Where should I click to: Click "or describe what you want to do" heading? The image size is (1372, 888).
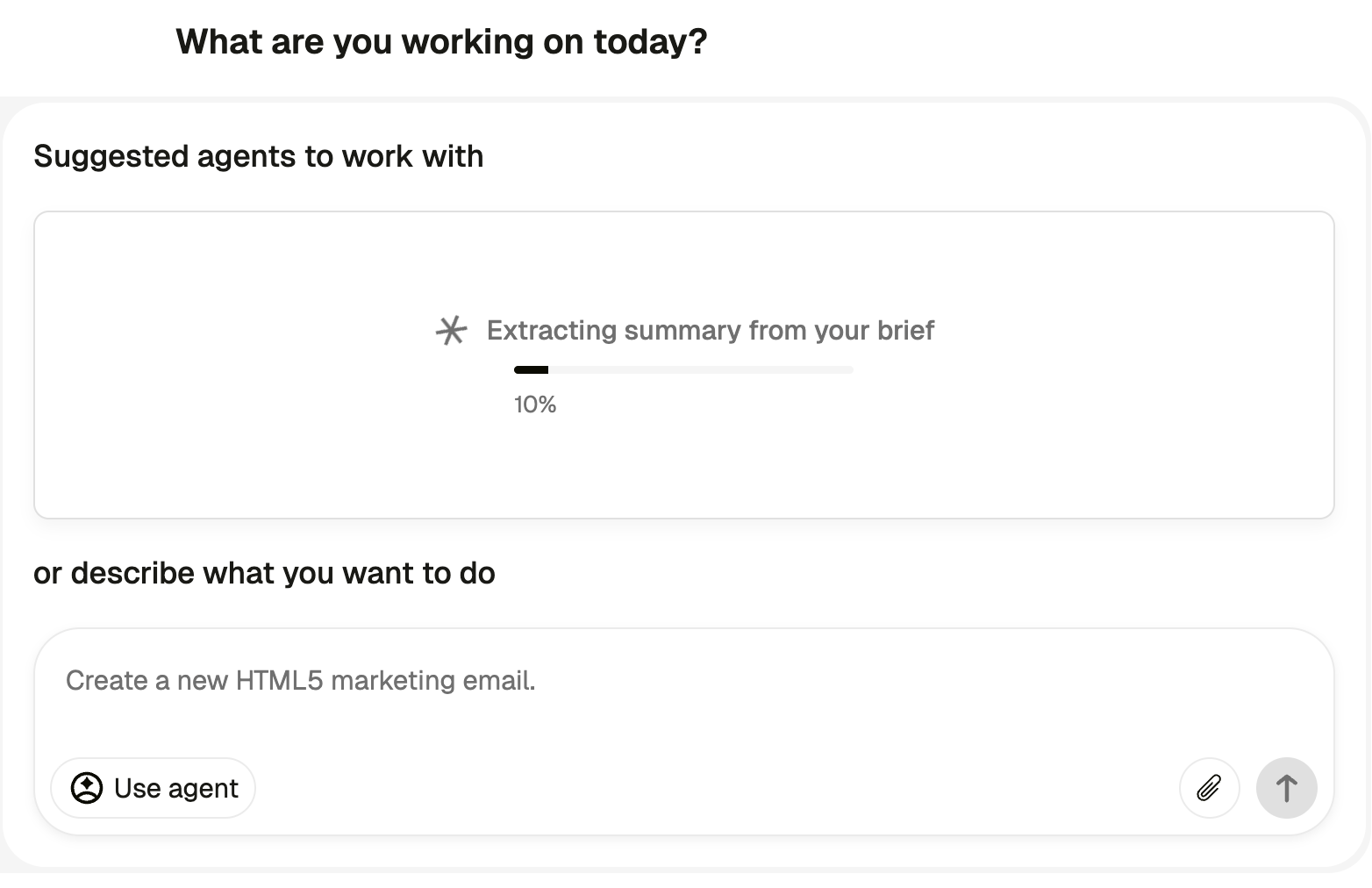click(264, 573)
